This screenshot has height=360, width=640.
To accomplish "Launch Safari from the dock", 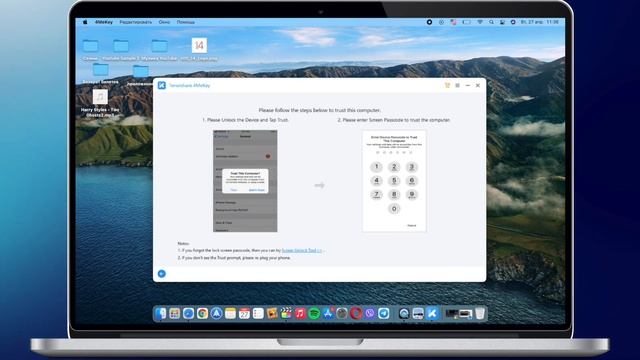I will pyautogui.click(x=188, y=313).
